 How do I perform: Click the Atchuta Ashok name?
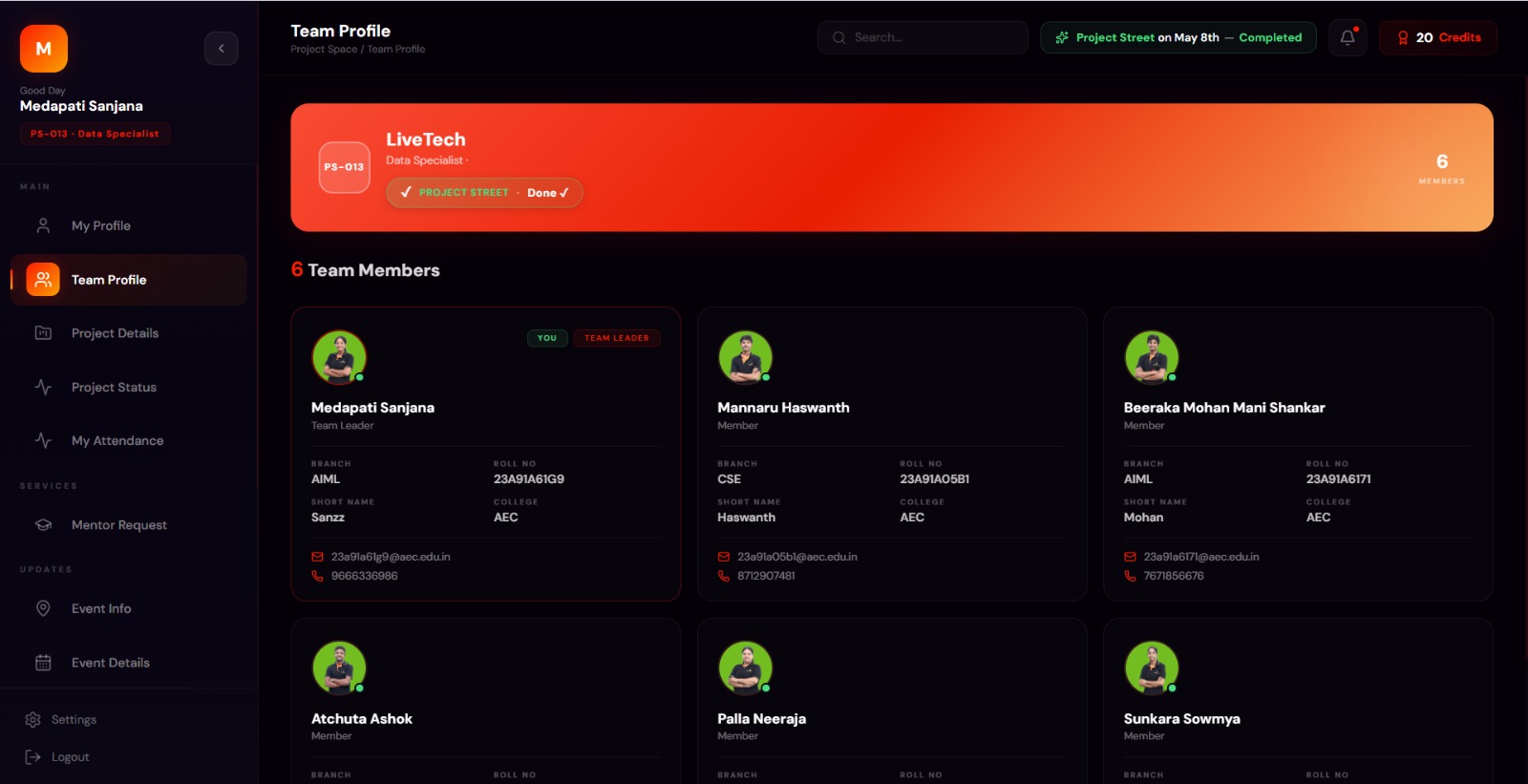coord(362,719)
